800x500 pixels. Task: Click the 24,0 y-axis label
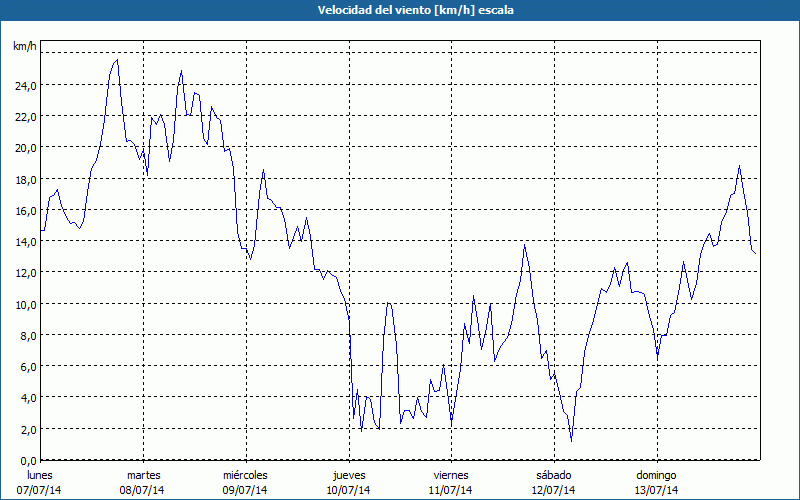(25, 85)
